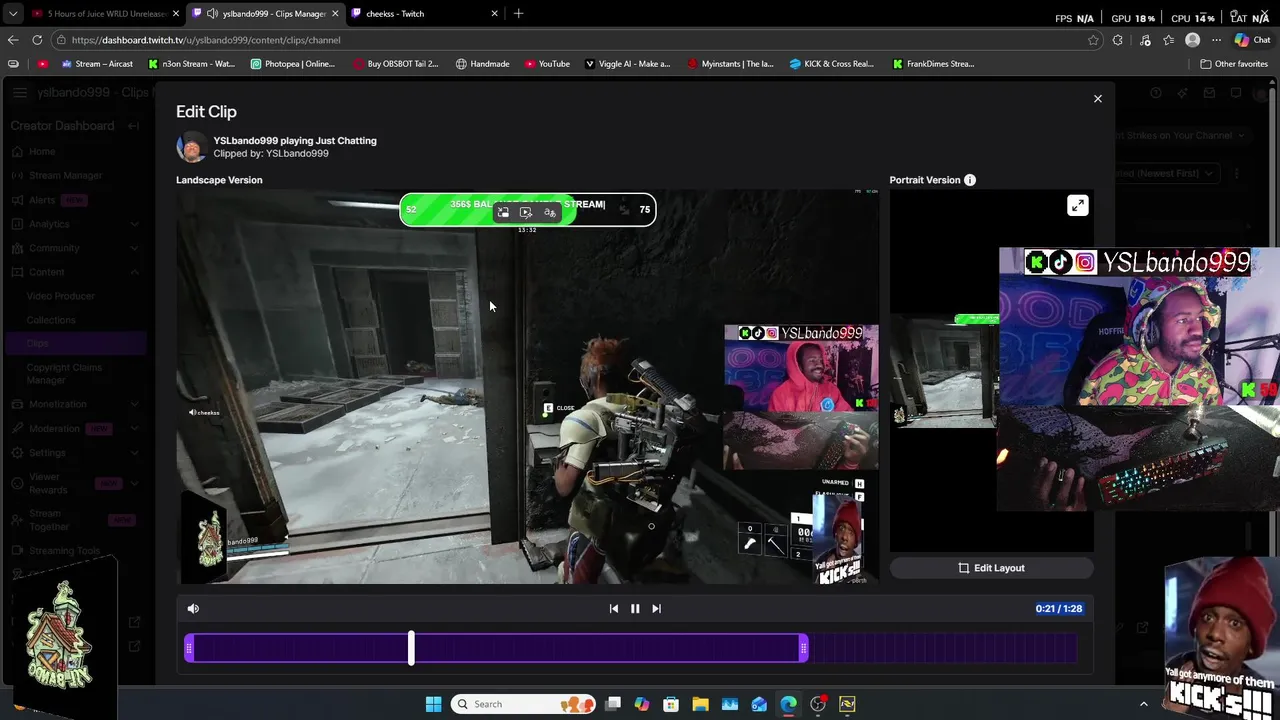Open Microsoft Edge from the taskbar

click(x=788, y=704)
